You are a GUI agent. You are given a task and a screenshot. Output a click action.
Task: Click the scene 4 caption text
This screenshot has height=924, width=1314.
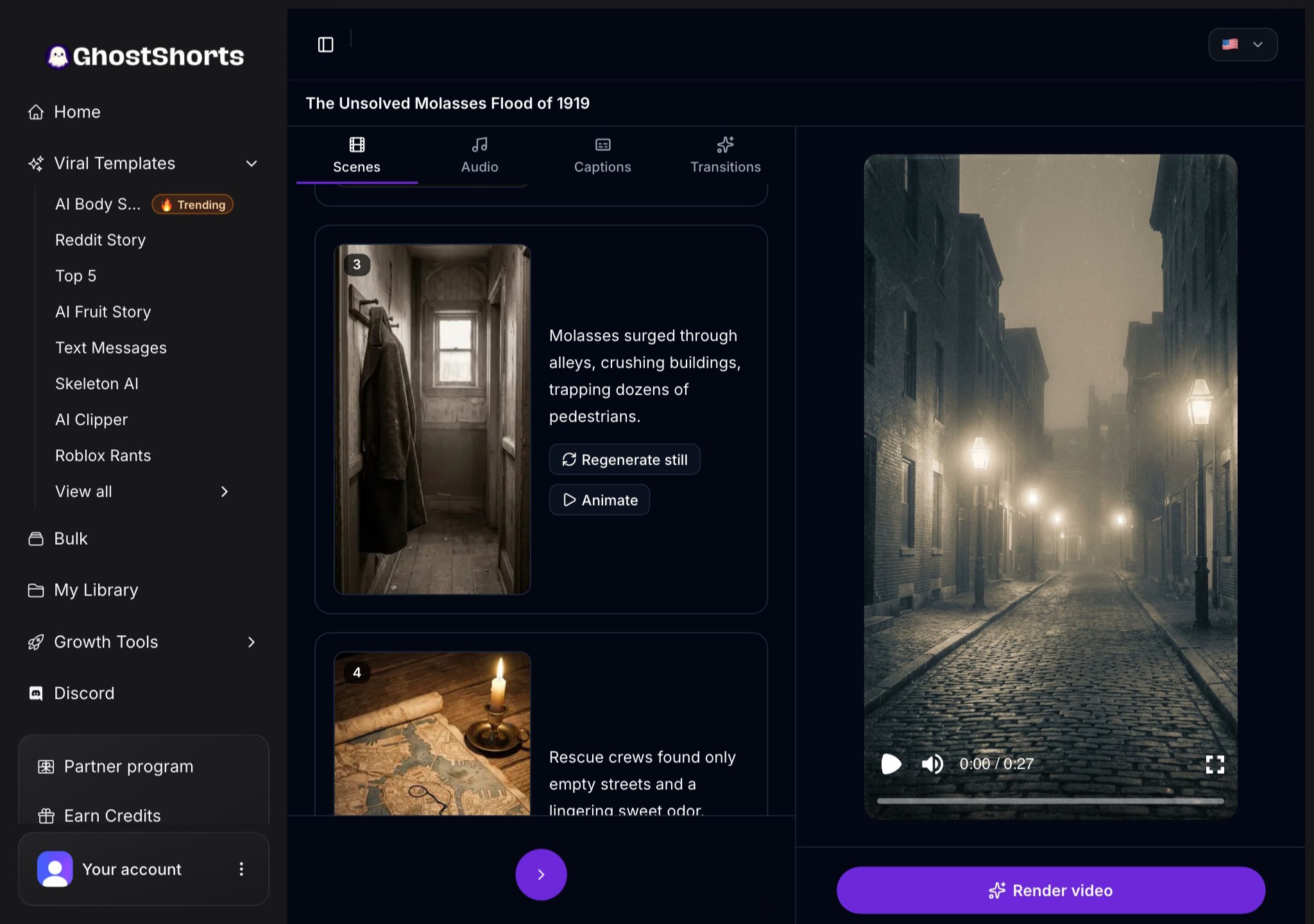(642, 783)
